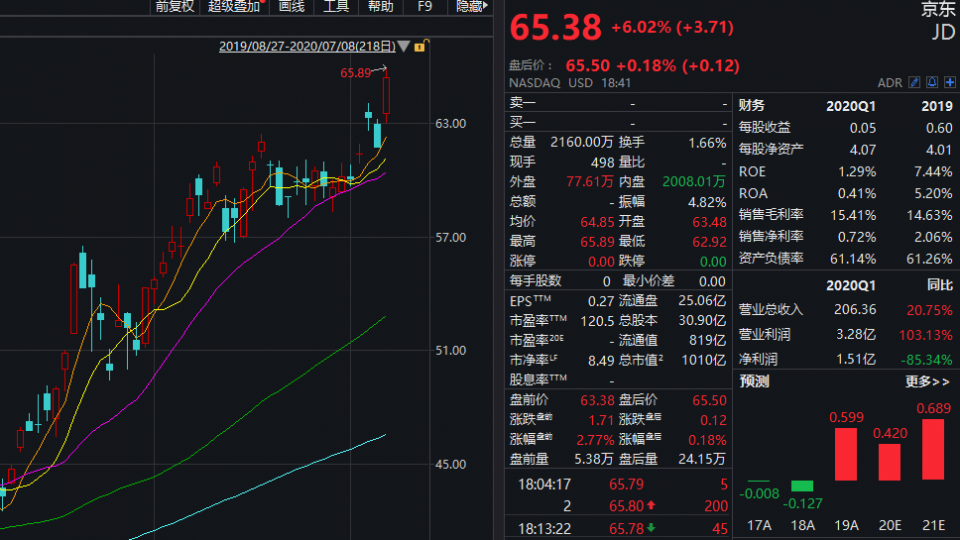Click the ADR label near the icons

coord(889,82)
